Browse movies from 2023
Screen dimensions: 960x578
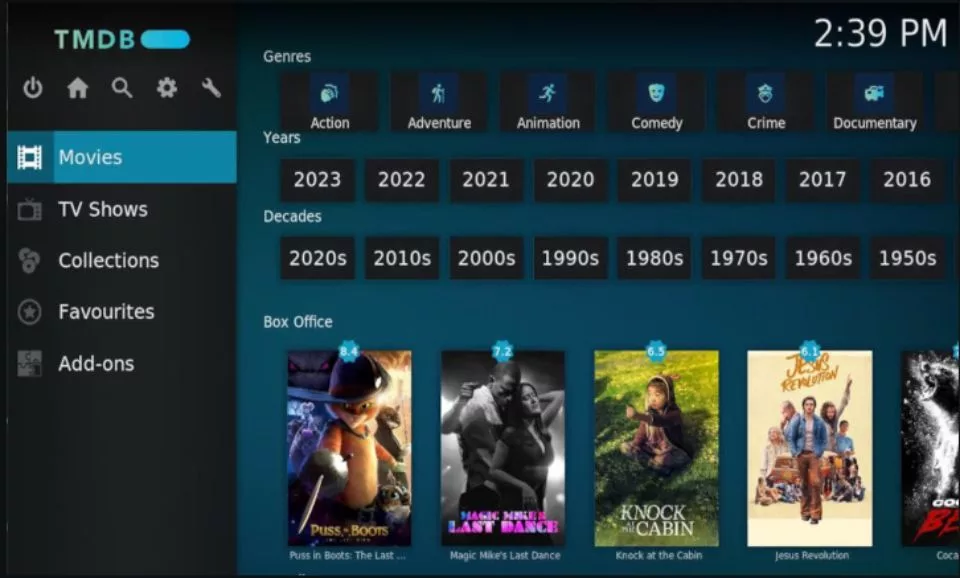click(317, 179)
